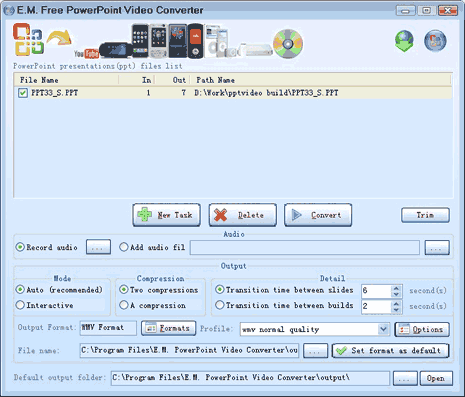This screenshot has height=397, width=465.
Task: Select the black and orange Zune icon
Action: coord(196,41)
